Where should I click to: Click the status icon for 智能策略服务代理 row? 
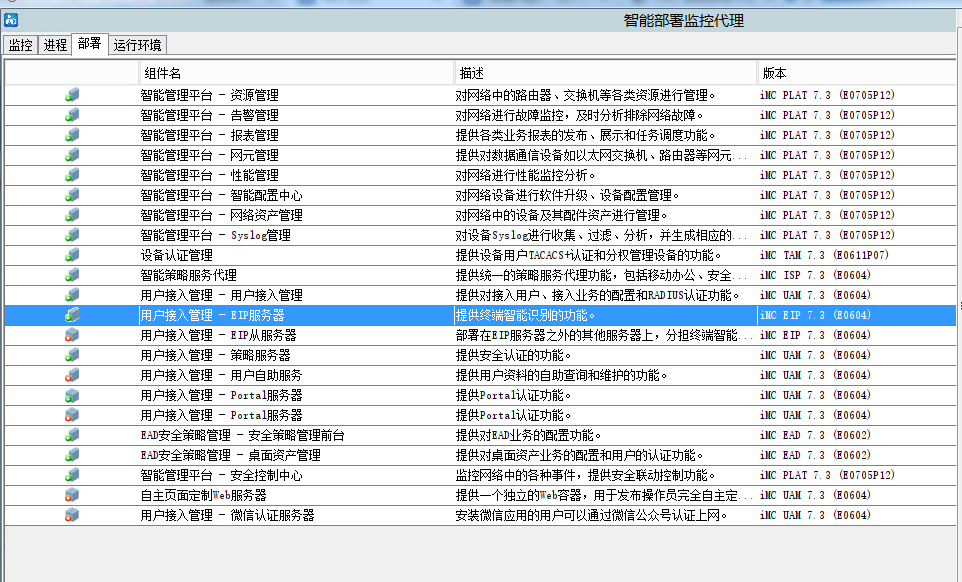(x=72, y=275)
